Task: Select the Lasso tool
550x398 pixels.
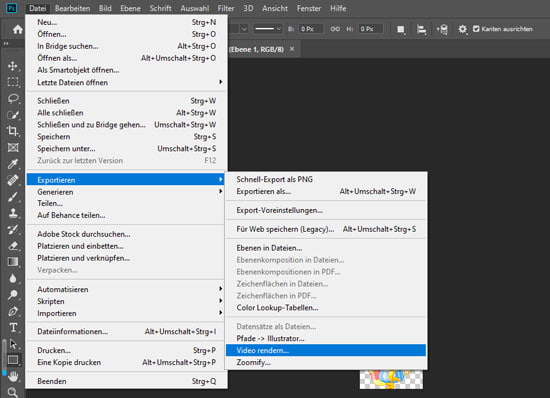Action: pyautogui.click(x=13, y=98)
